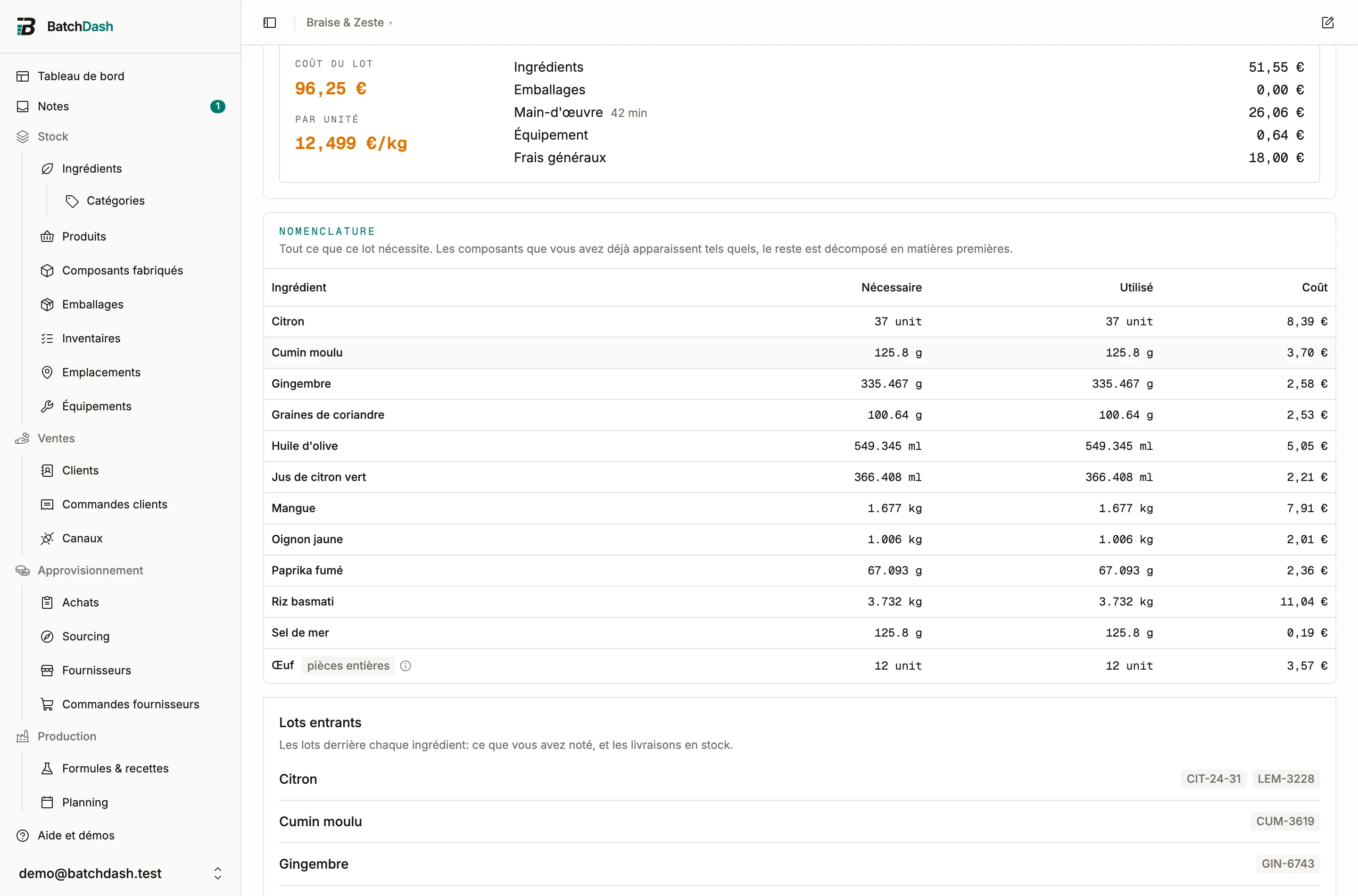Click the Ingrédient column header
Image resolution: width=1358 pixels, height=896 pixels.
[x=299, y=288]
